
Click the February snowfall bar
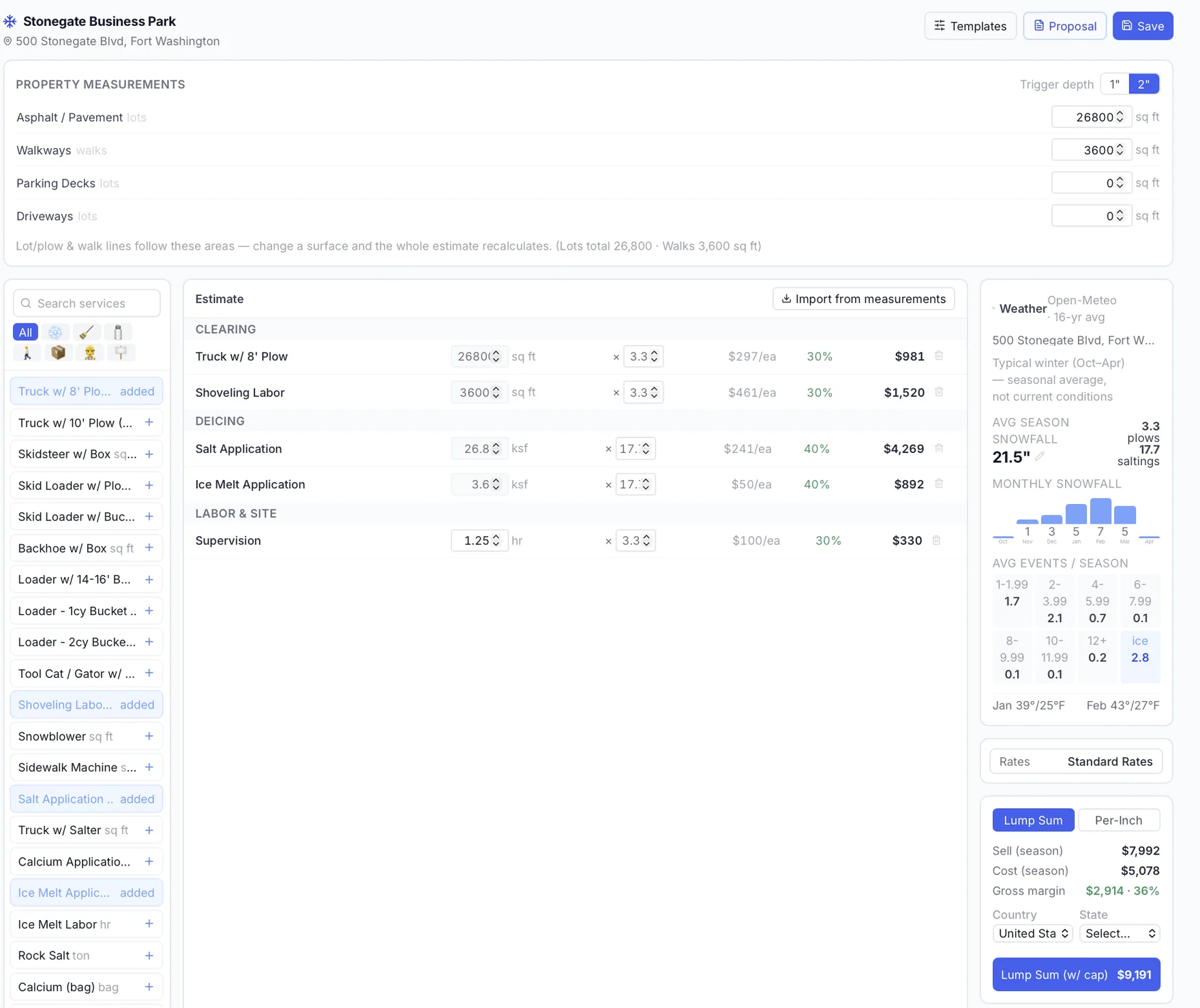1100,511
